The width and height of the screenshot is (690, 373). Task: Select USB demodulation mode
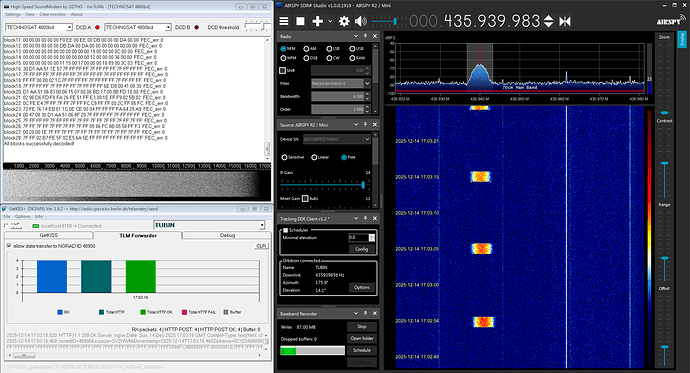pos(352,49)
